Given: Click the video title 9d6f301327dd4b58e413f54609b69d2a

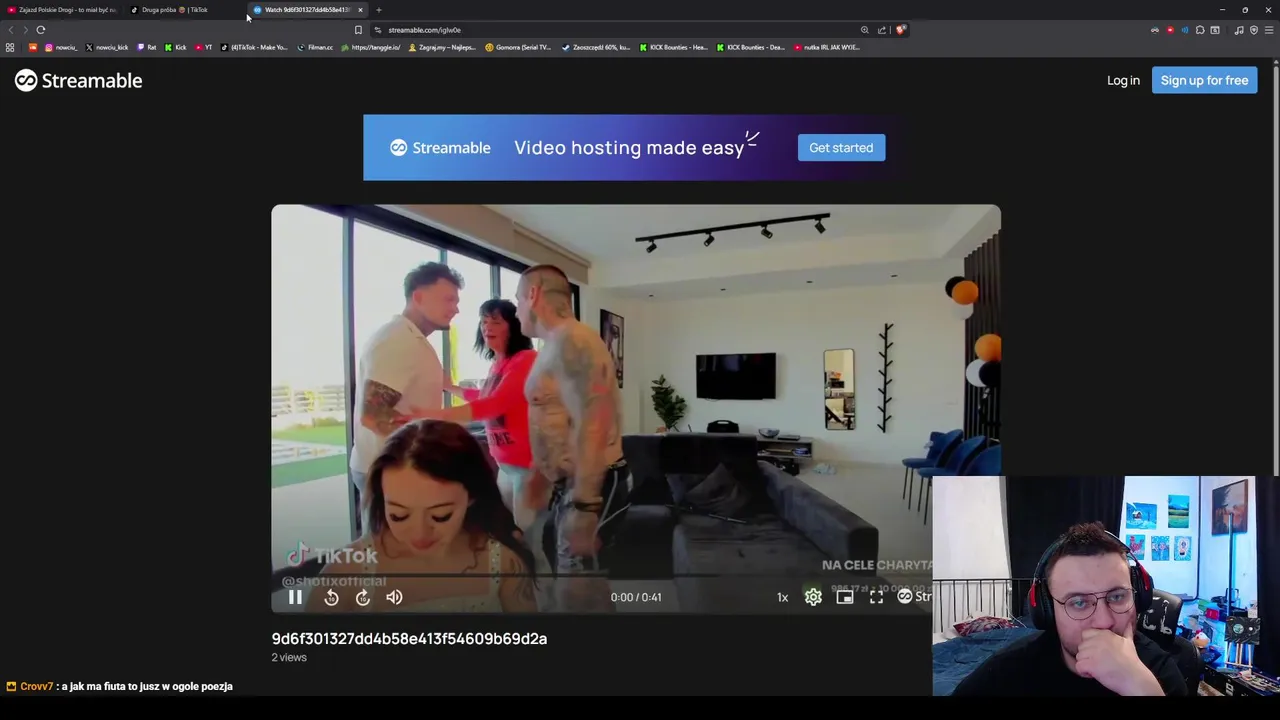Looking at the screenshot, I should click(x=409, y=639).
